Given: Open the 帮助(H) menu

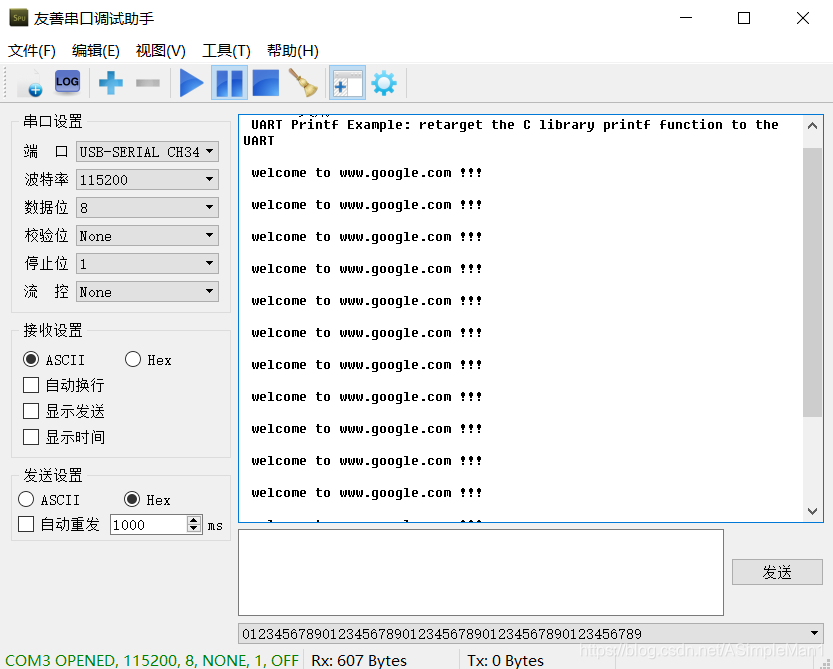Looking at the screenshot, I should click(293, 51).
